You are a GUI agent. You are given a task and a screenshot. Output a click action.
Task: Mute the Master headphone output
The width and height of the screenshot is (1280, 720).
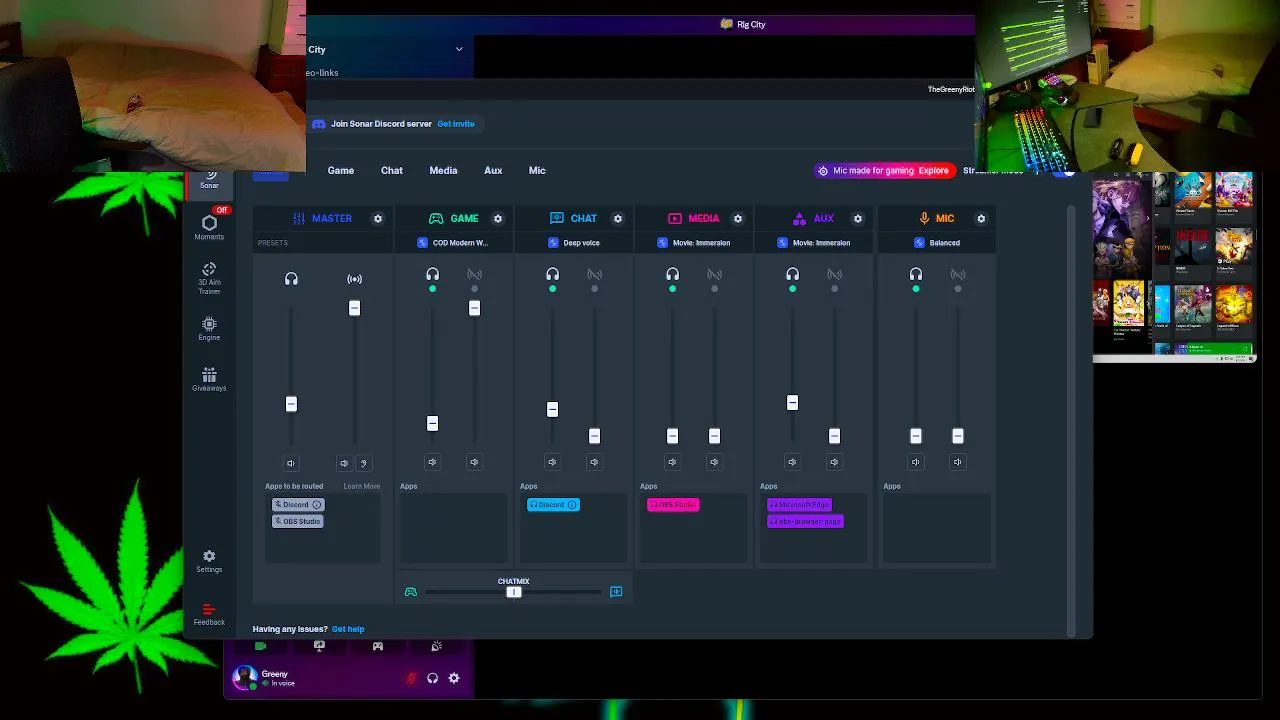291,463
